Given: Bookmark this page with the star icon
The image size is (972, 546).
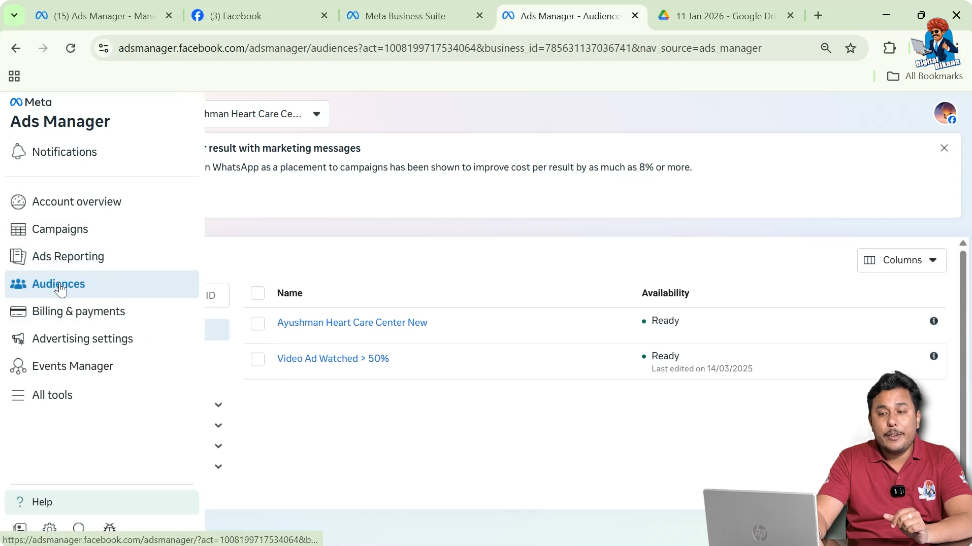Looking at the screenshot, I should point(850,48).
